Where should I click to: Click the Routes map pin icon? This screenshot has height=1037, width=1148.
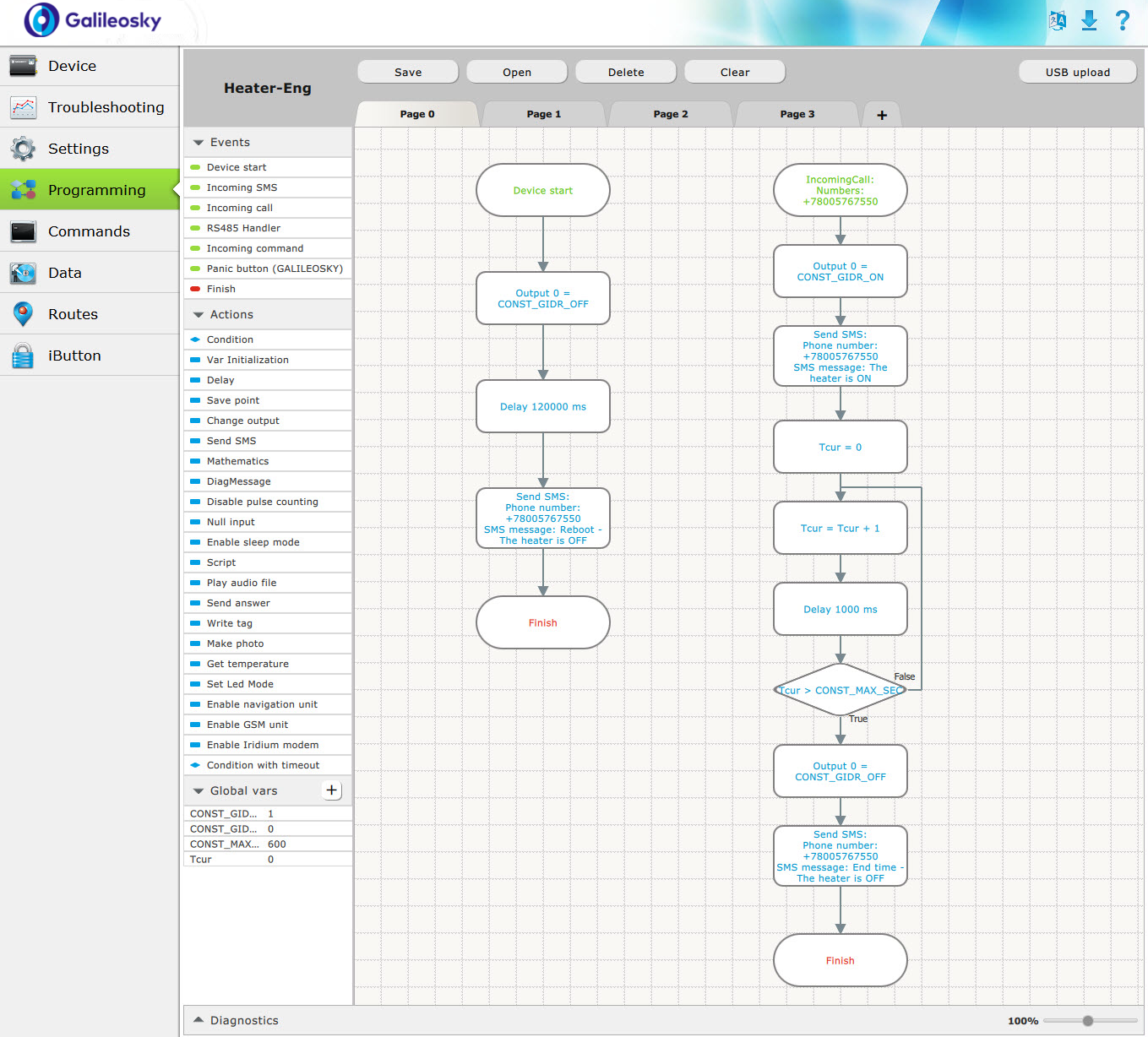pyautogui.click(x=23, y=314)
